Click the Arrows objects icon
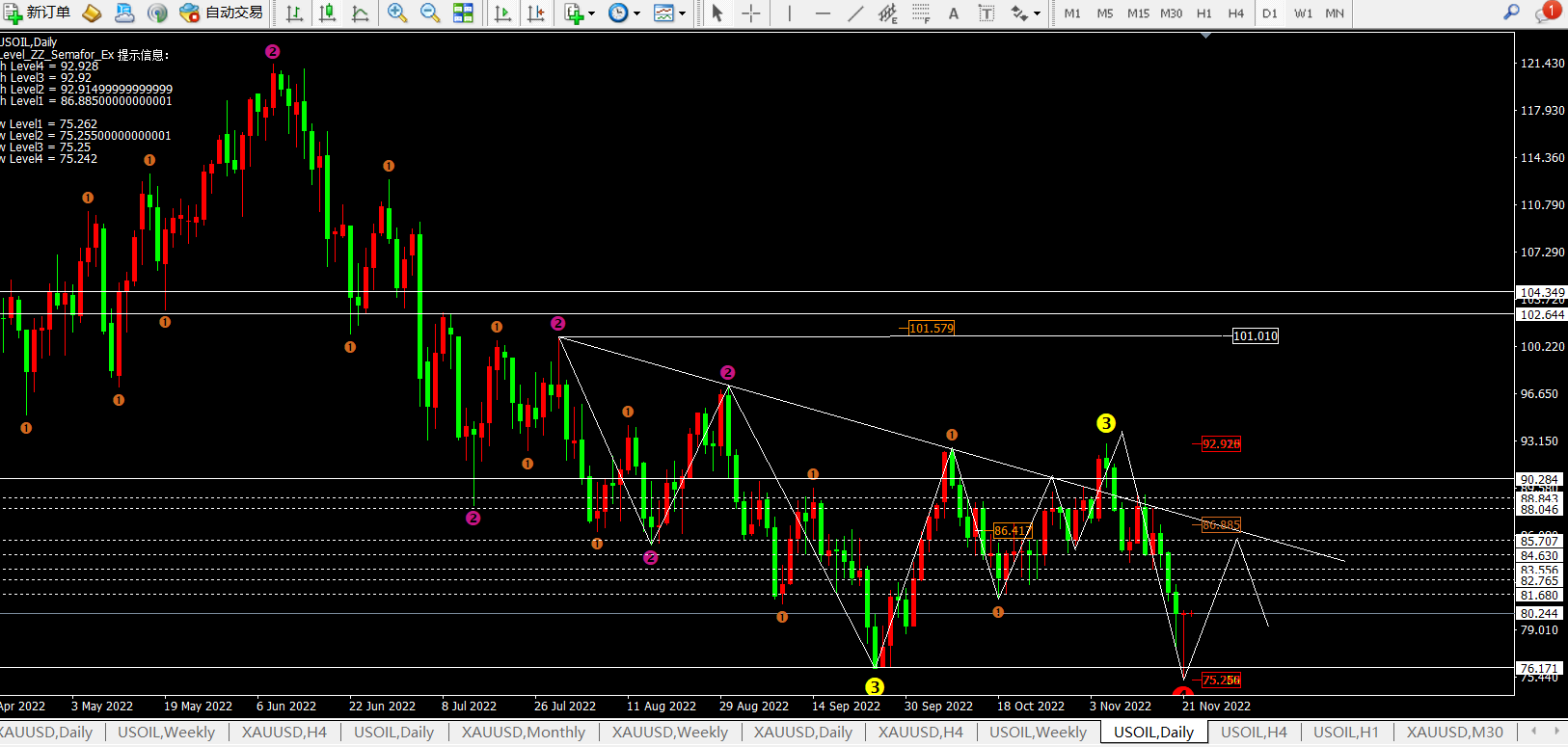 [x=1019, y=13]
